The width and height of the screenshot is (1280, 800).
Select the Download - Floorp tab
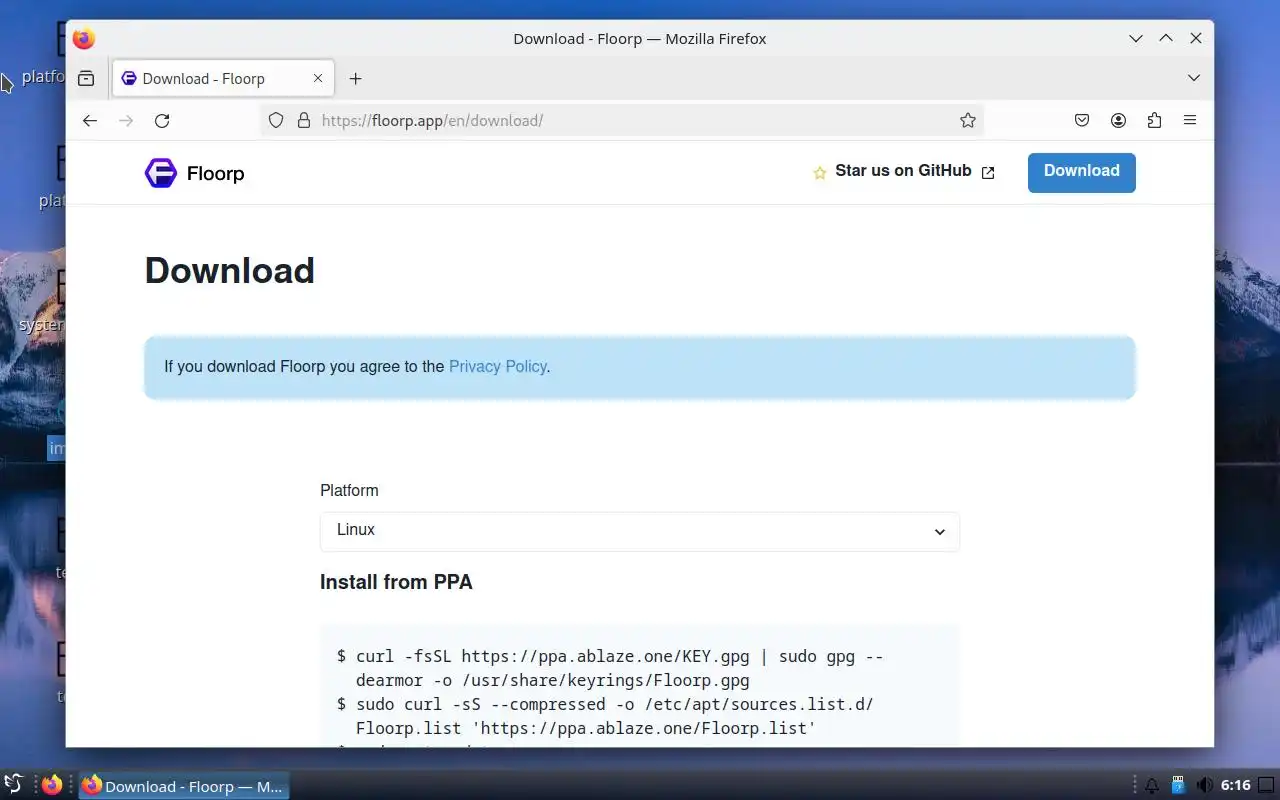(x=222, y=78)
